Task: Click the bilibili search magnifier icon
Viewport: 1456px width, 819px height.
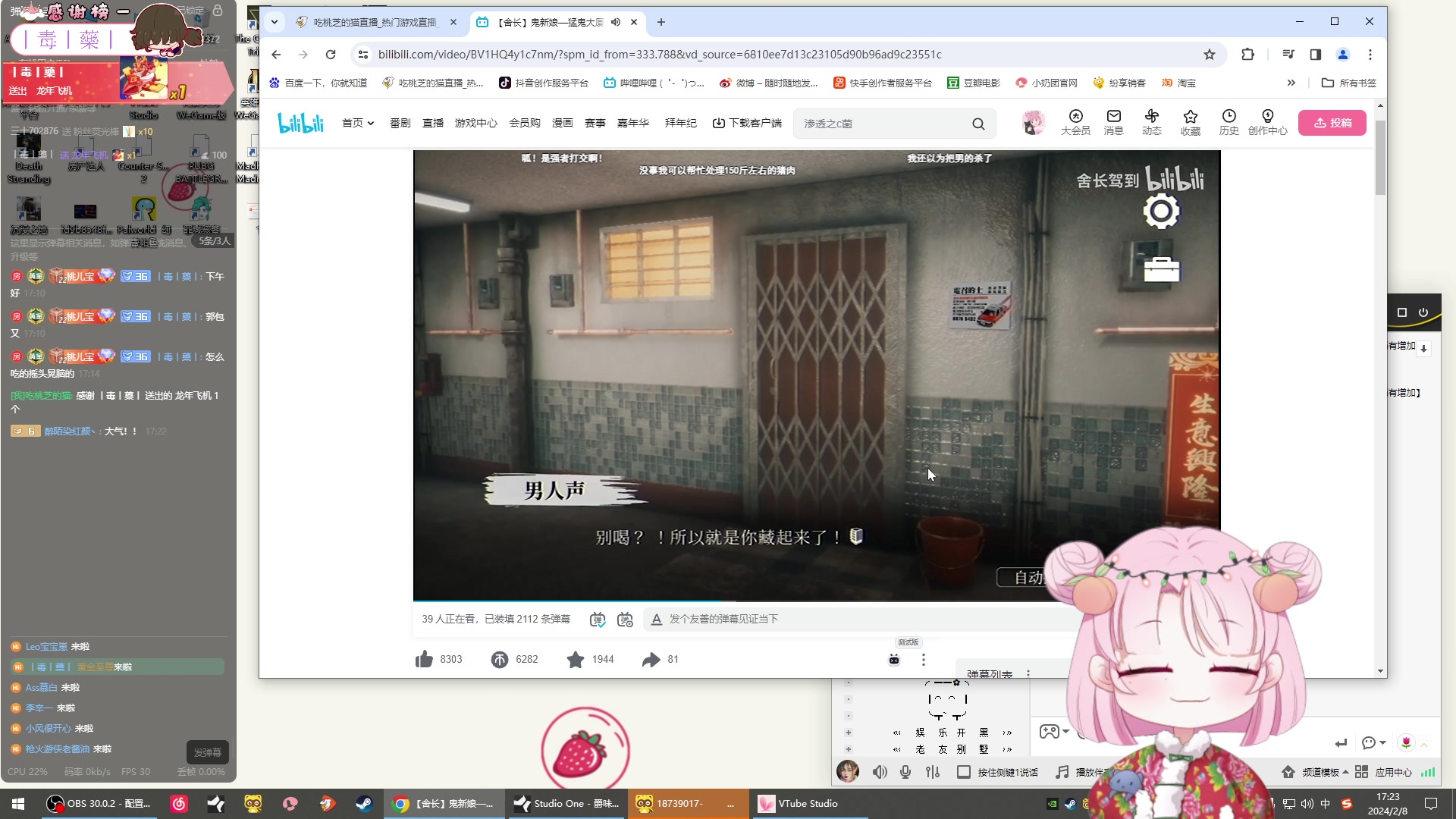Action: 978,124
